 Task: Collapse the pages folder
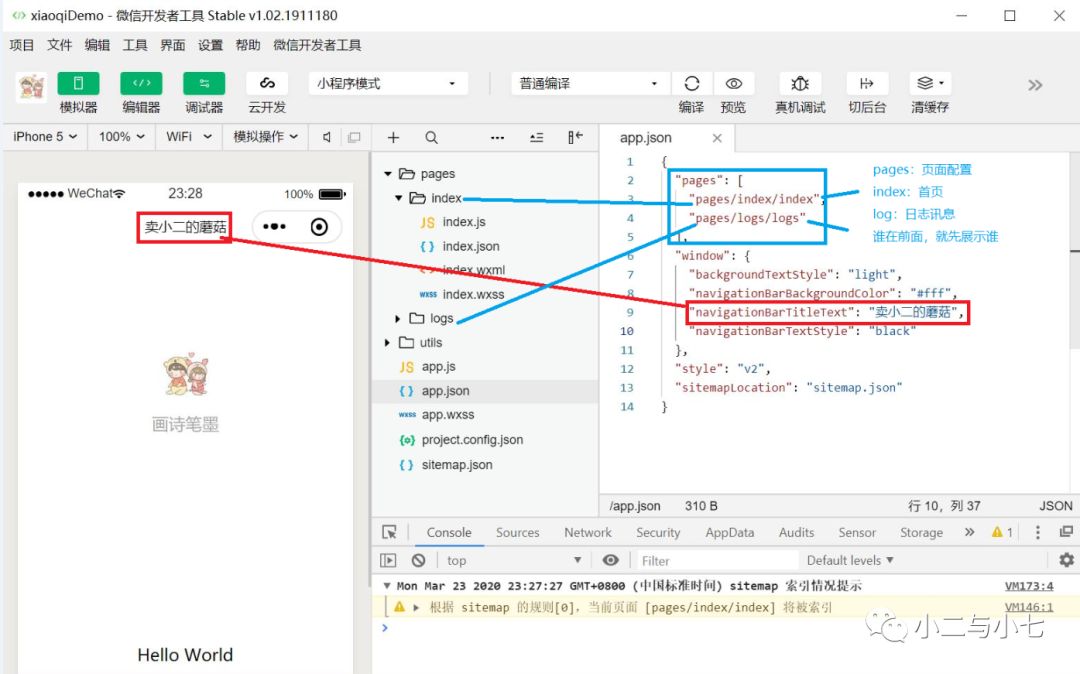pyautogui.click(x=388, y=173)
